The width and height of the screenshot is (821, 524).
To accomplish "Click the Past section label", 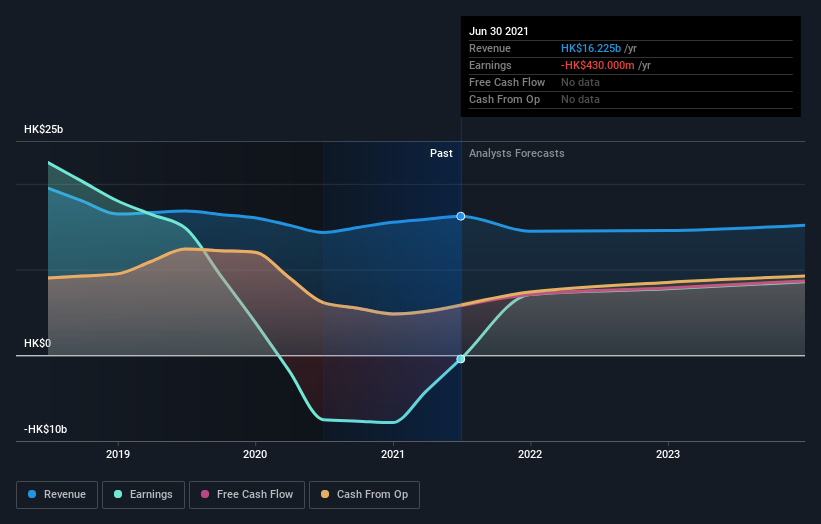I will point(441,153).
